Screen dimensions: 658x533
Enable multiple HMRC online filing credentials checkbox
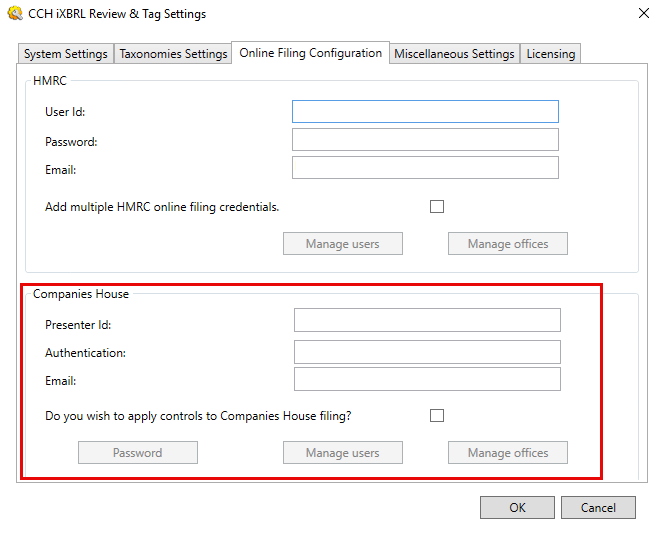click(x=437, y=206)
